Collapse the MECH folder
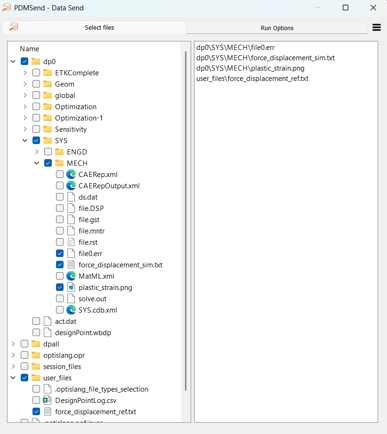This screenshot has width=387, height=434. pos(37,163)
